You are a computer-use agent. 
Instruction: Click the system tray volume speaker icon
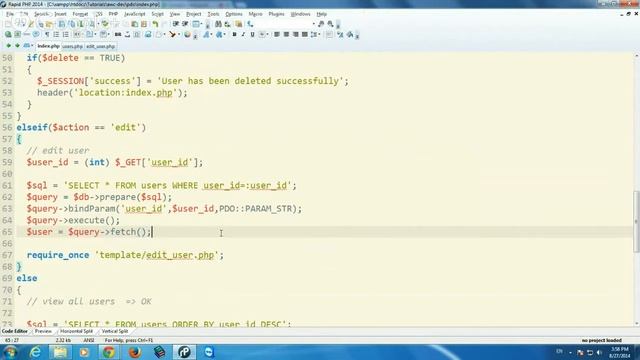(599, 353)
